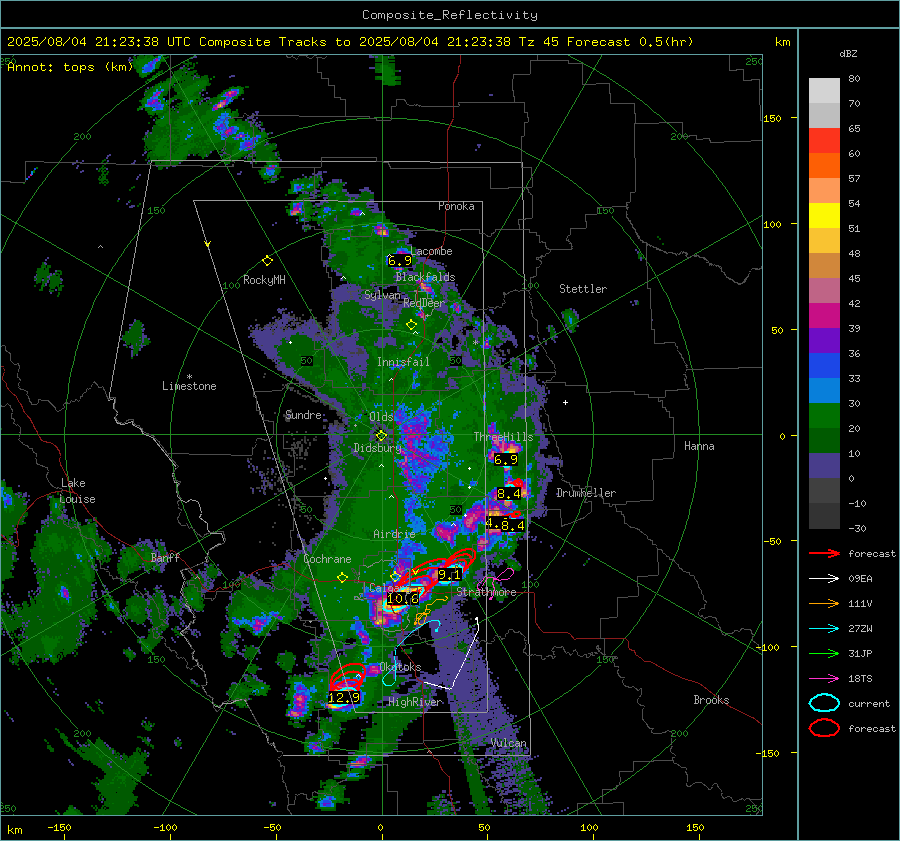Click the 100 tick on the horizontal axis
Image resolution: width=900 pixels, height=841 pixels.
(589, 828)
